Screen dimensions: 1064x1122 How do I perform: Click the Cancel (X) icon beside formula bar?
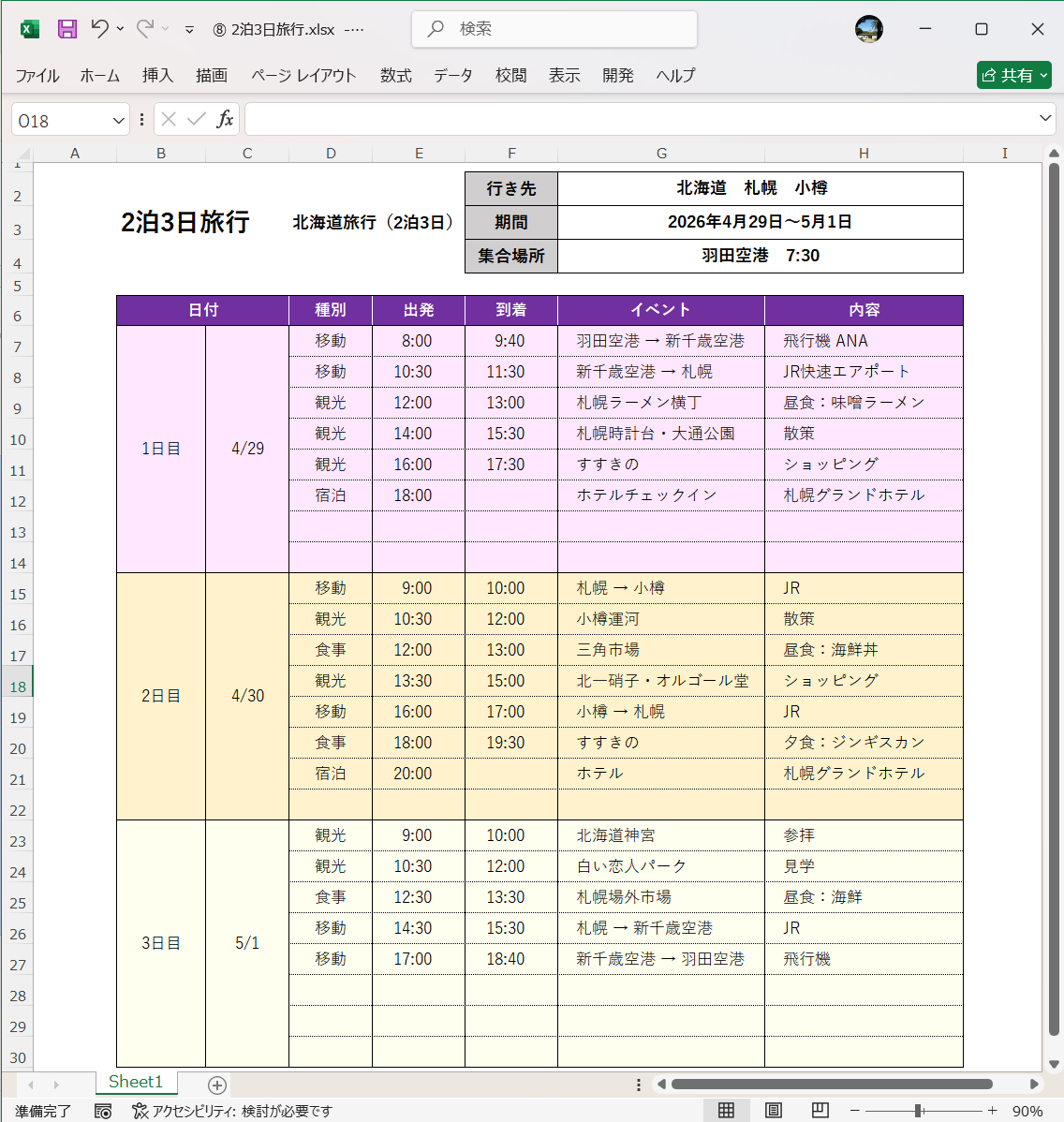[x=167, y=119]
